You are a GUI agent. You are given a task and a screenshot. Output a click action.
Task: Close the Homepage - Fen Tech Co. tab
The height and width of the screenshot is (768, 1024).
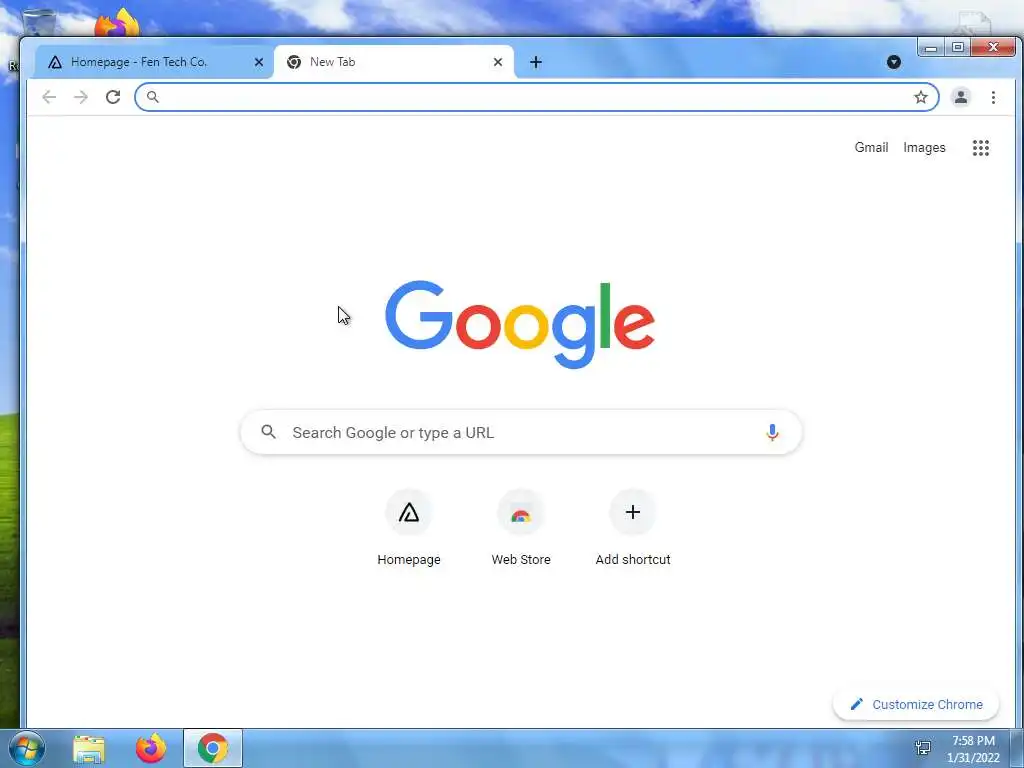click(x=259, y=62)
